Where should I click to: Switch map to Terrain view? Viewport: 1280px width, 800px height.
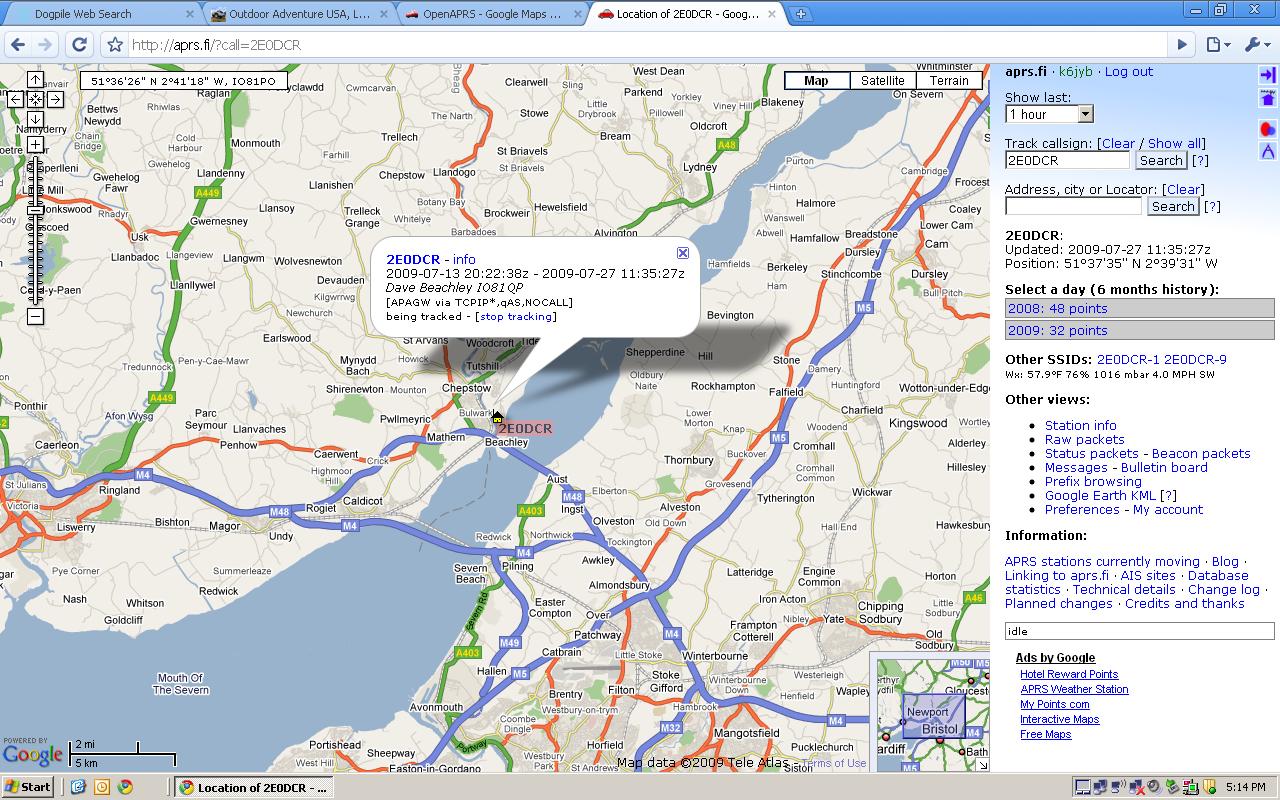(948, 81)
